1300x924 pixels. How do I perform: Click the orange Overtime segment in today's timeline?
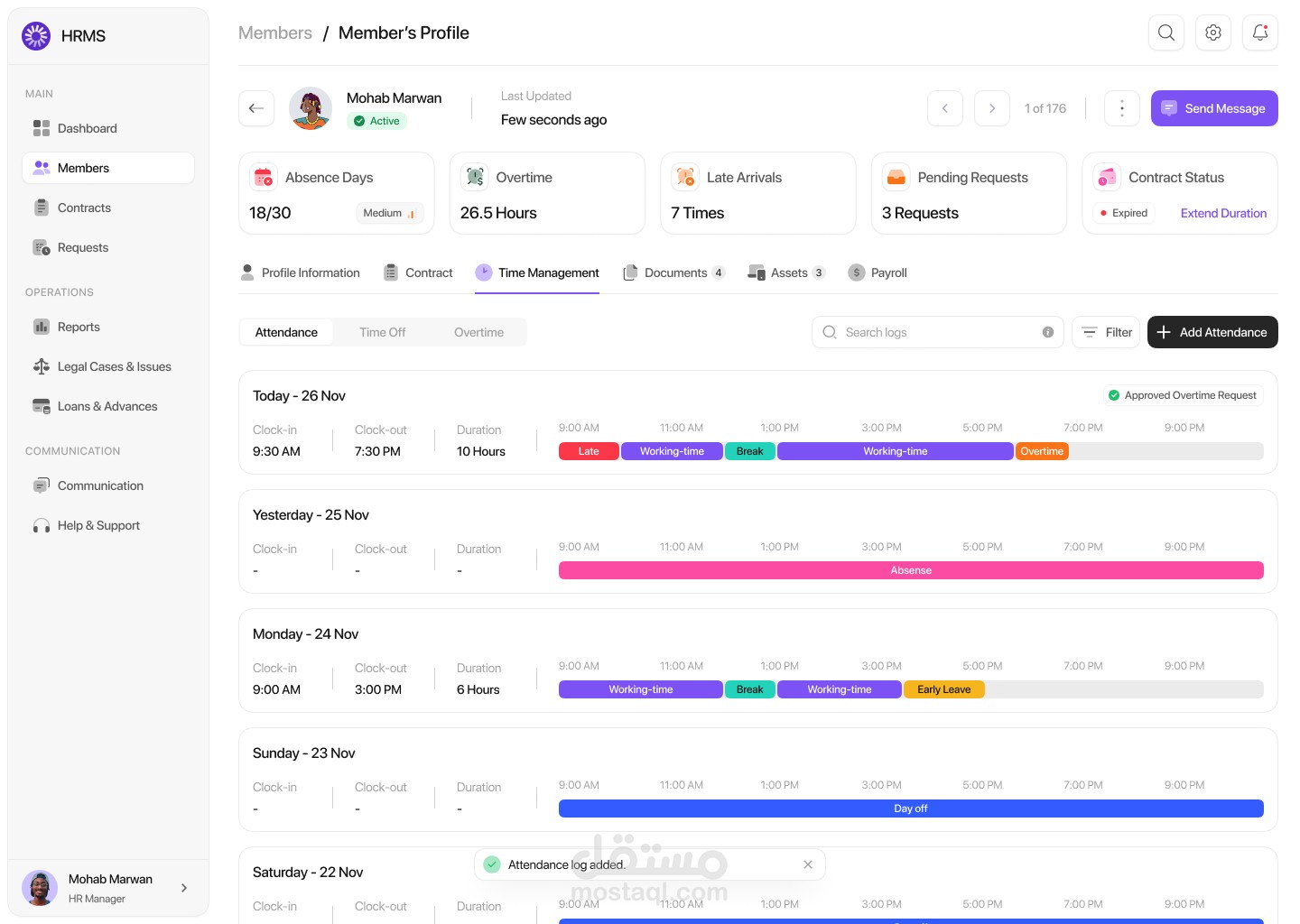(1042, 451)
